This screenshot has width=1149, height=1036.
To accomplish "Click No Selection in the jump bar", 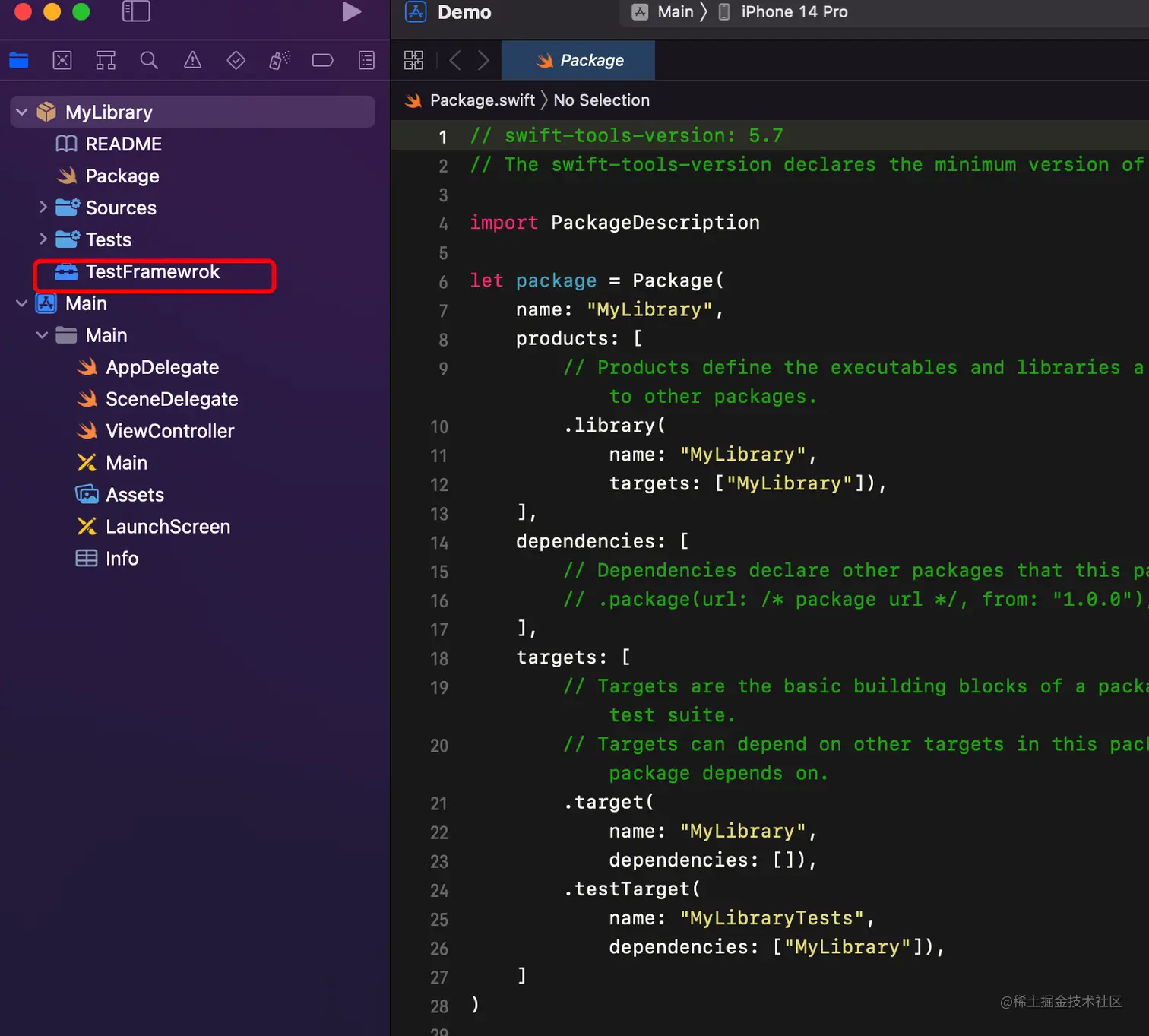I will [x=601, y=100].
